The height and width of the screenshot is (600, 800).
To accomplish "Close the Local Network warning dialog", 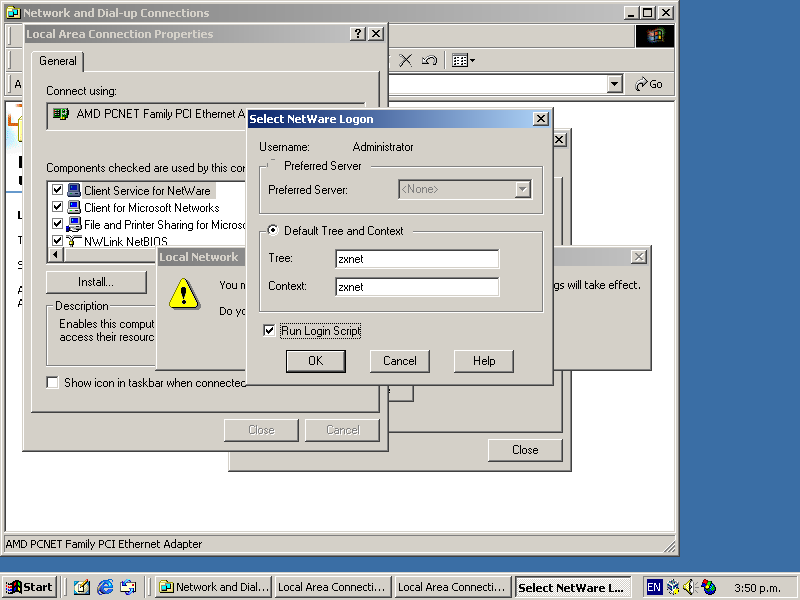I will tap(638, 257).
